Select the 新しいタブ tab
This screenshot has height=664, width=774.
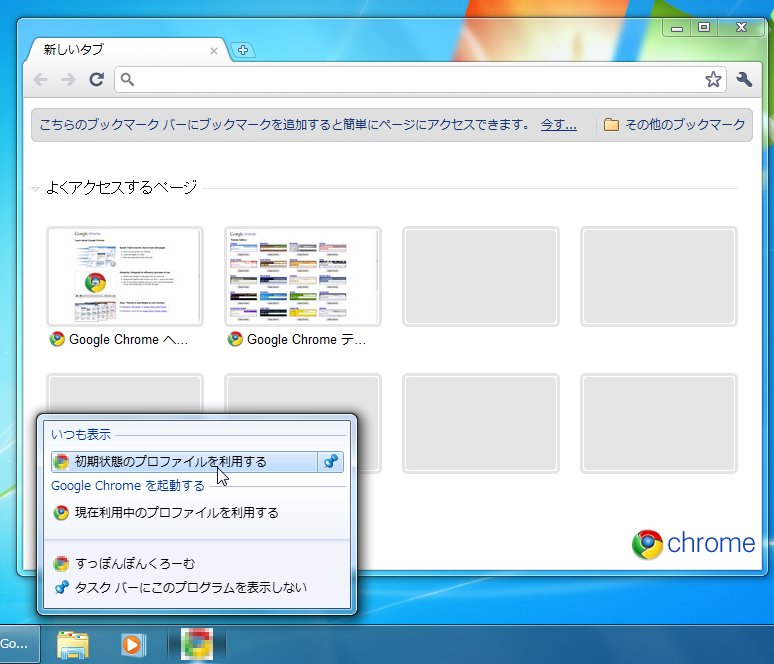[x=127, y=50]
